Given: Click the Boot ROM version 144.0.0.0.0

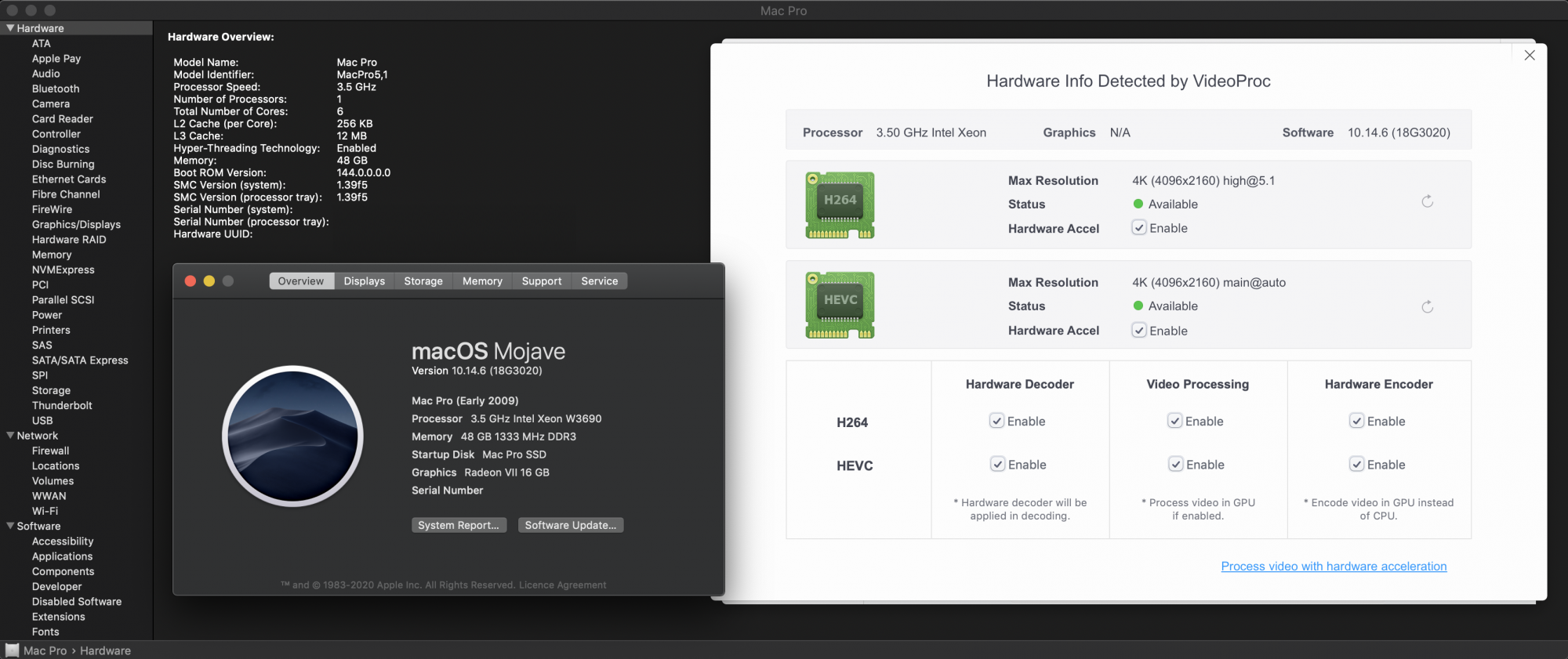Looking at the screenshot, I should point(364,172).
